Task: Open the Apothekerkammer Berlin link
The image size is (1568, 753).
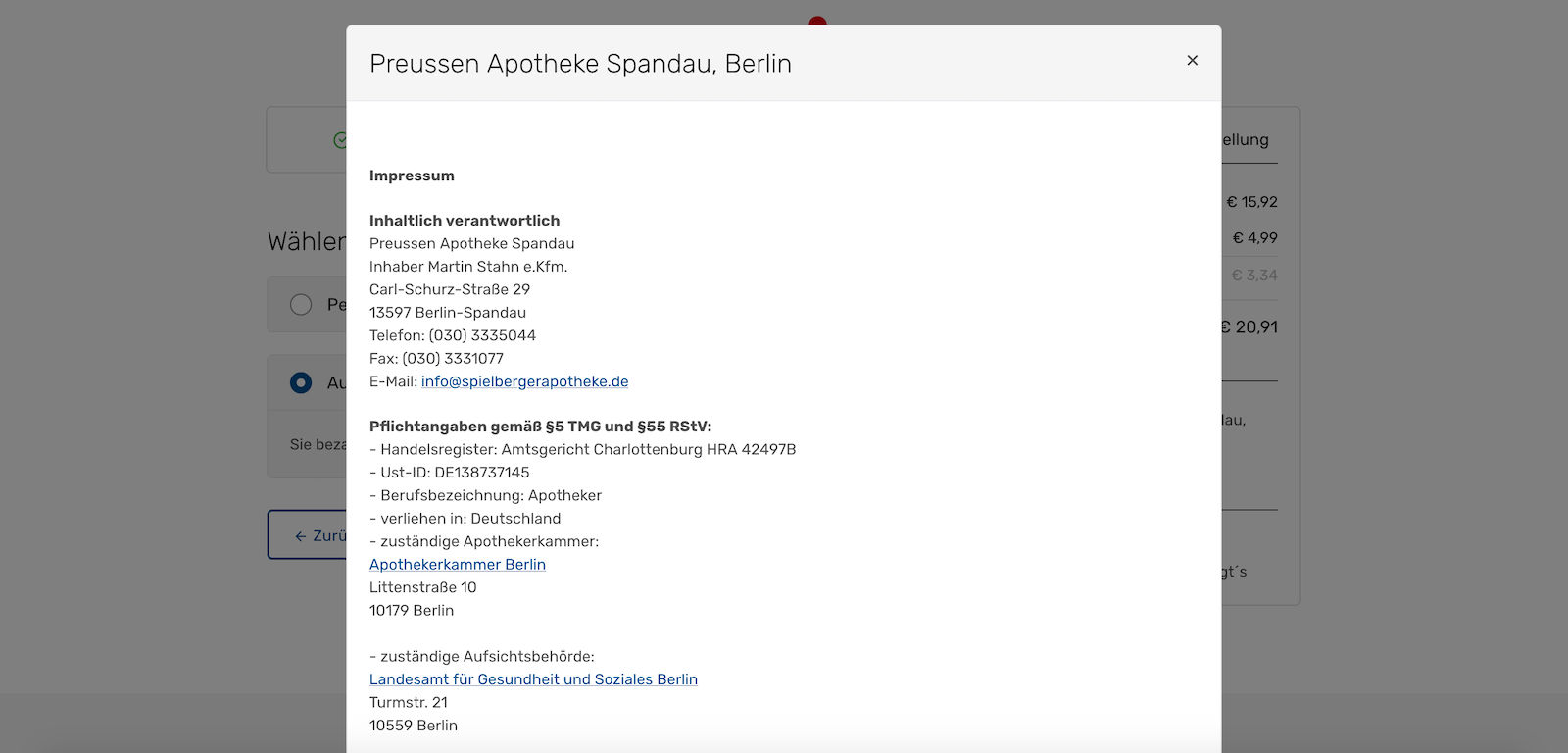Action: [x=457, y=565]
